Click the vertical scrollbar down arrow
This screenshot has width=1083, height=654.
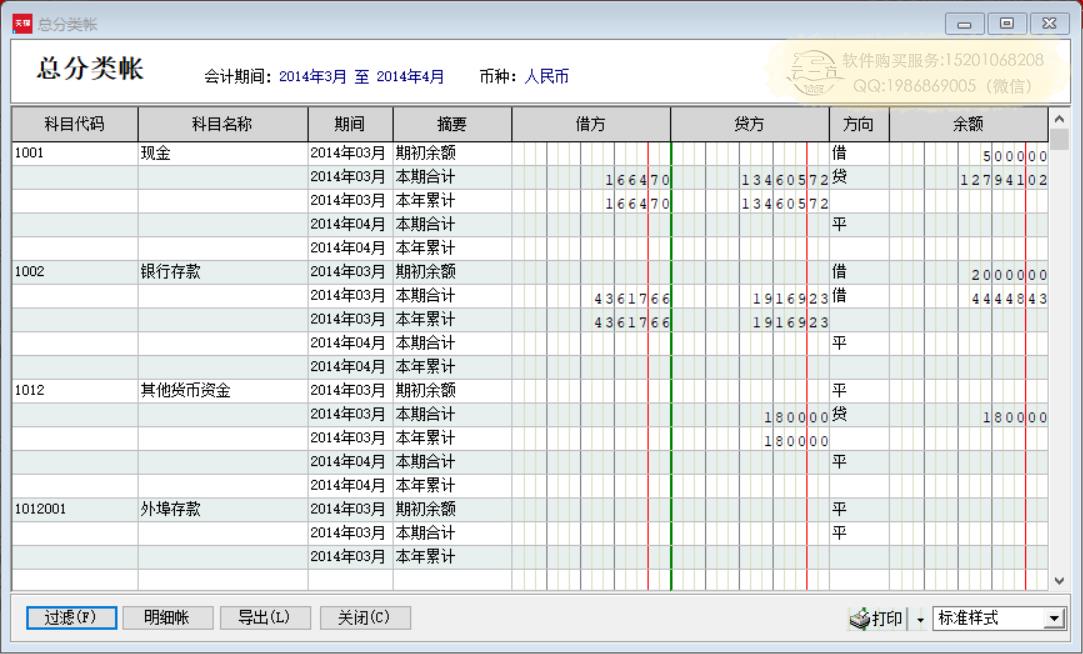1060,581
